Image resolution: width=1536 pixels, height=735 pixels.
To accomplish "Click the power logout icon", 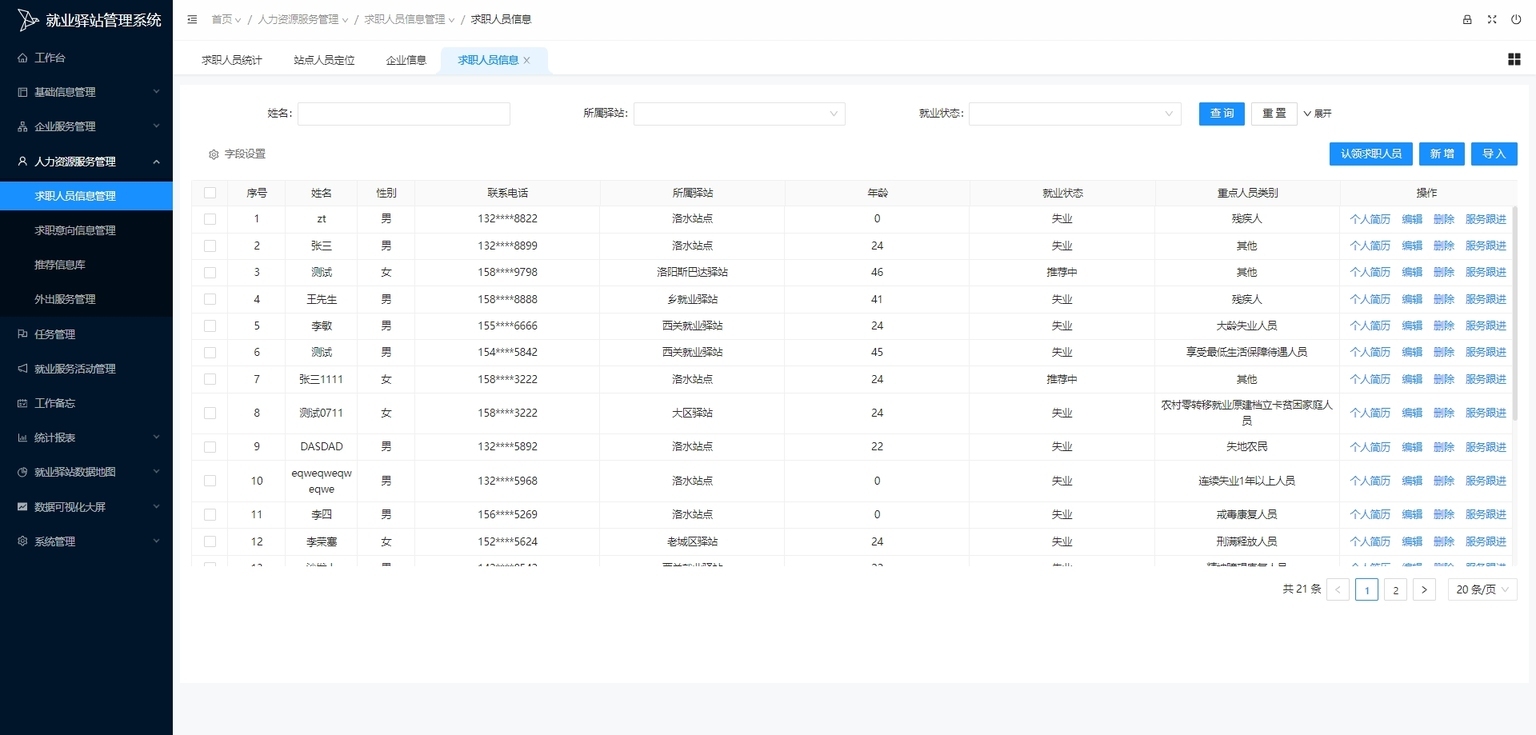I will [1516, 19].
